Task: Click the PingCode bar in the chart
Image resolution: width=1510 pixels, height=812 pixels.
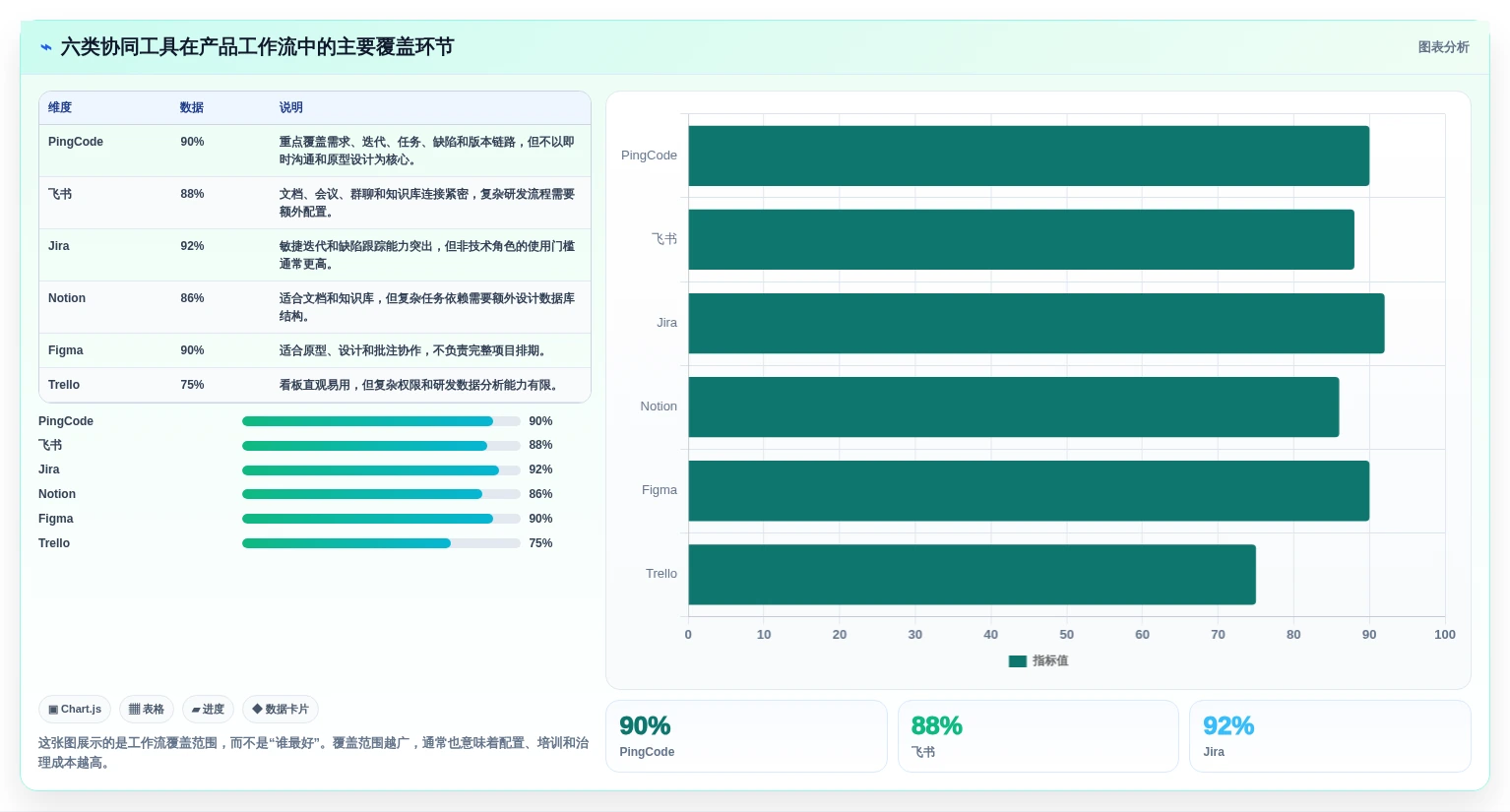Action: (x=1029, y=156)
